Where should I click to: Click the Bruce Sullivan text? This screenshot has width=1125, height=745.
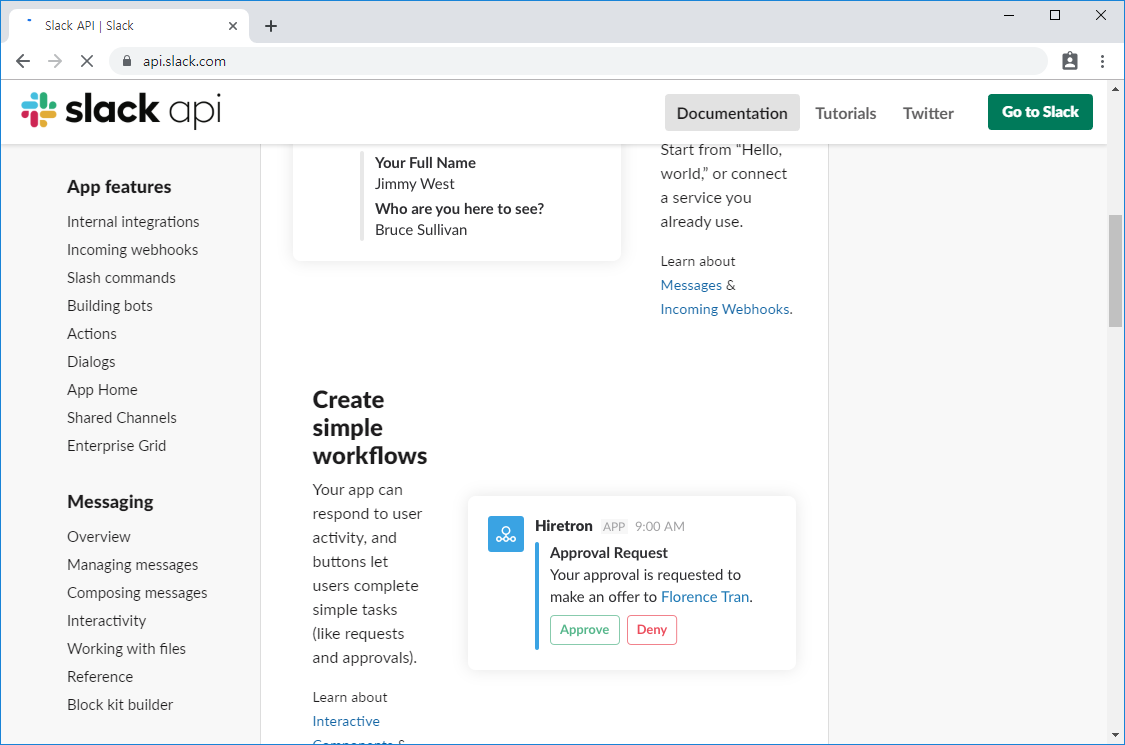click(x=420, y=230)
